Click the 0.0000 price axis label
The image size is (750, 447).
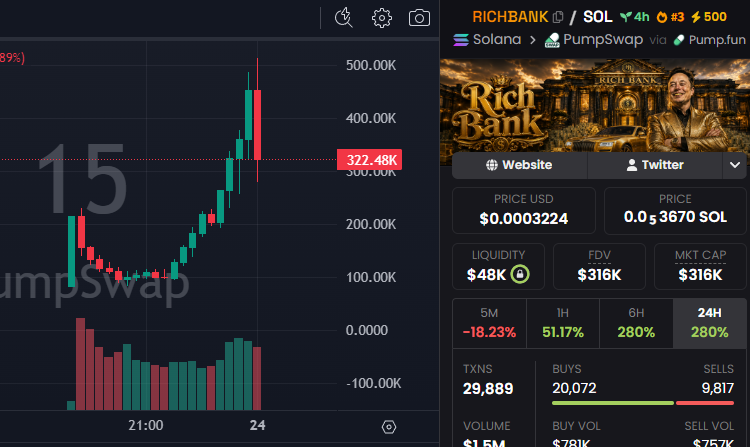366,330
